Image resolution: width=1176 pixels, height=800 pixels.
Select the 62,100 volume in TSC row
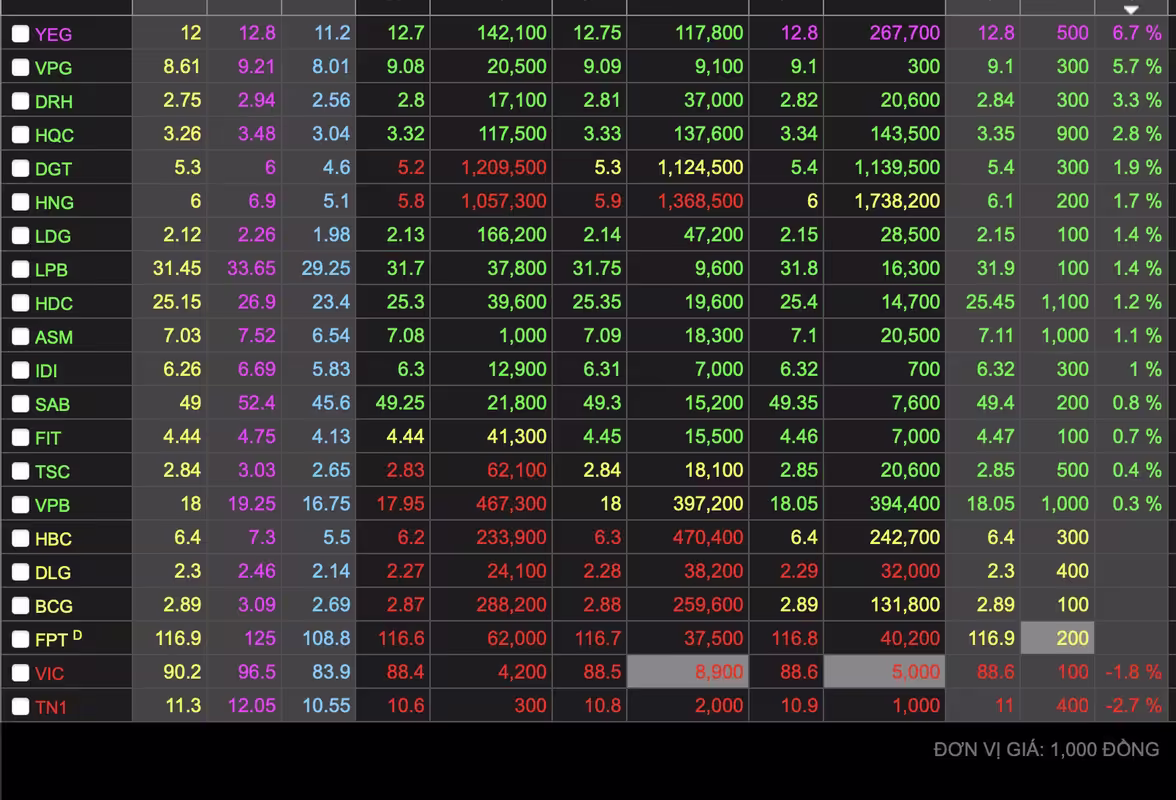(517, 470)
